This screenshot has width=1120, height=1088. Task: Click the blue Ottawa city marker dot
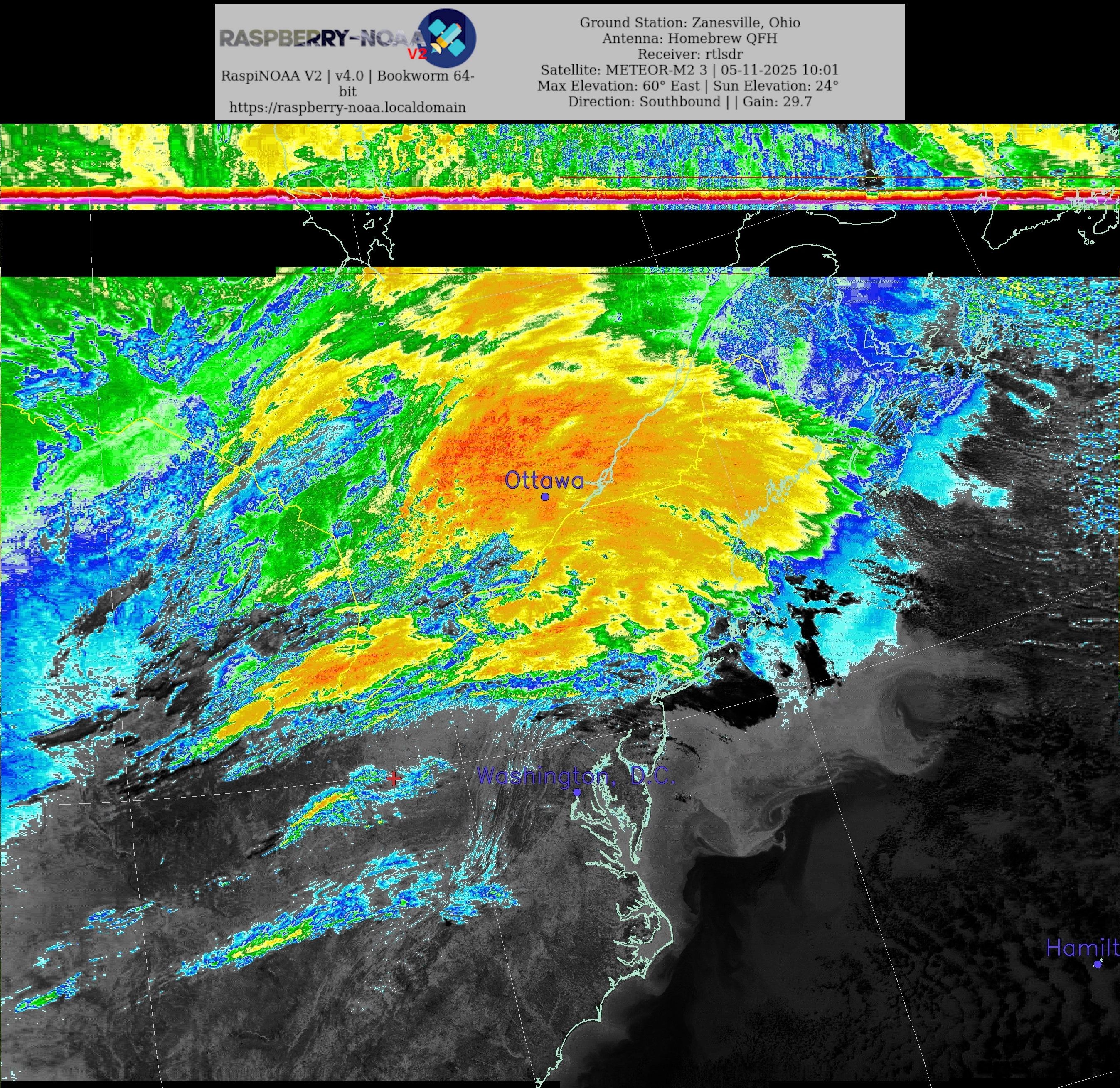point(545,497)
